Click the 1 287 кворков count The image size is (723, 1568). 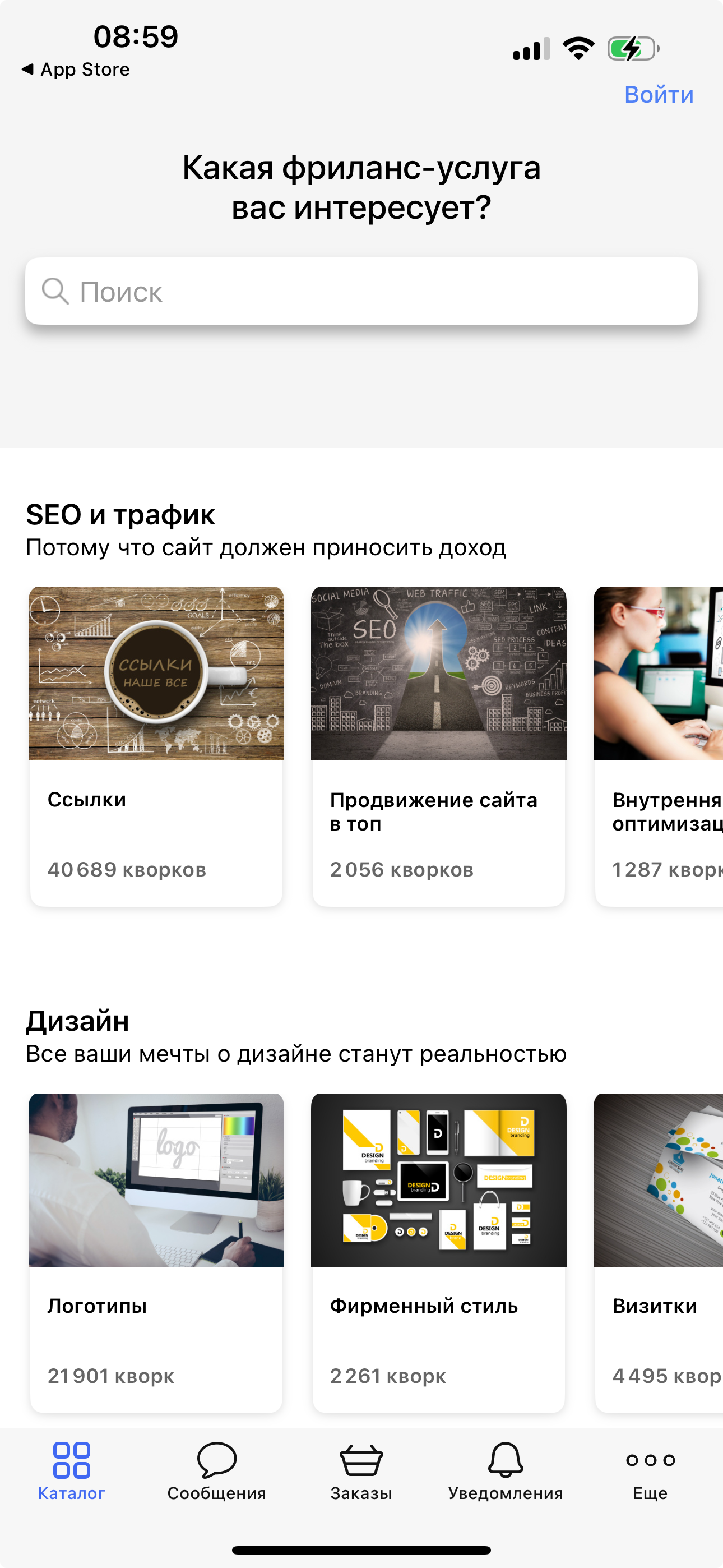668,869
